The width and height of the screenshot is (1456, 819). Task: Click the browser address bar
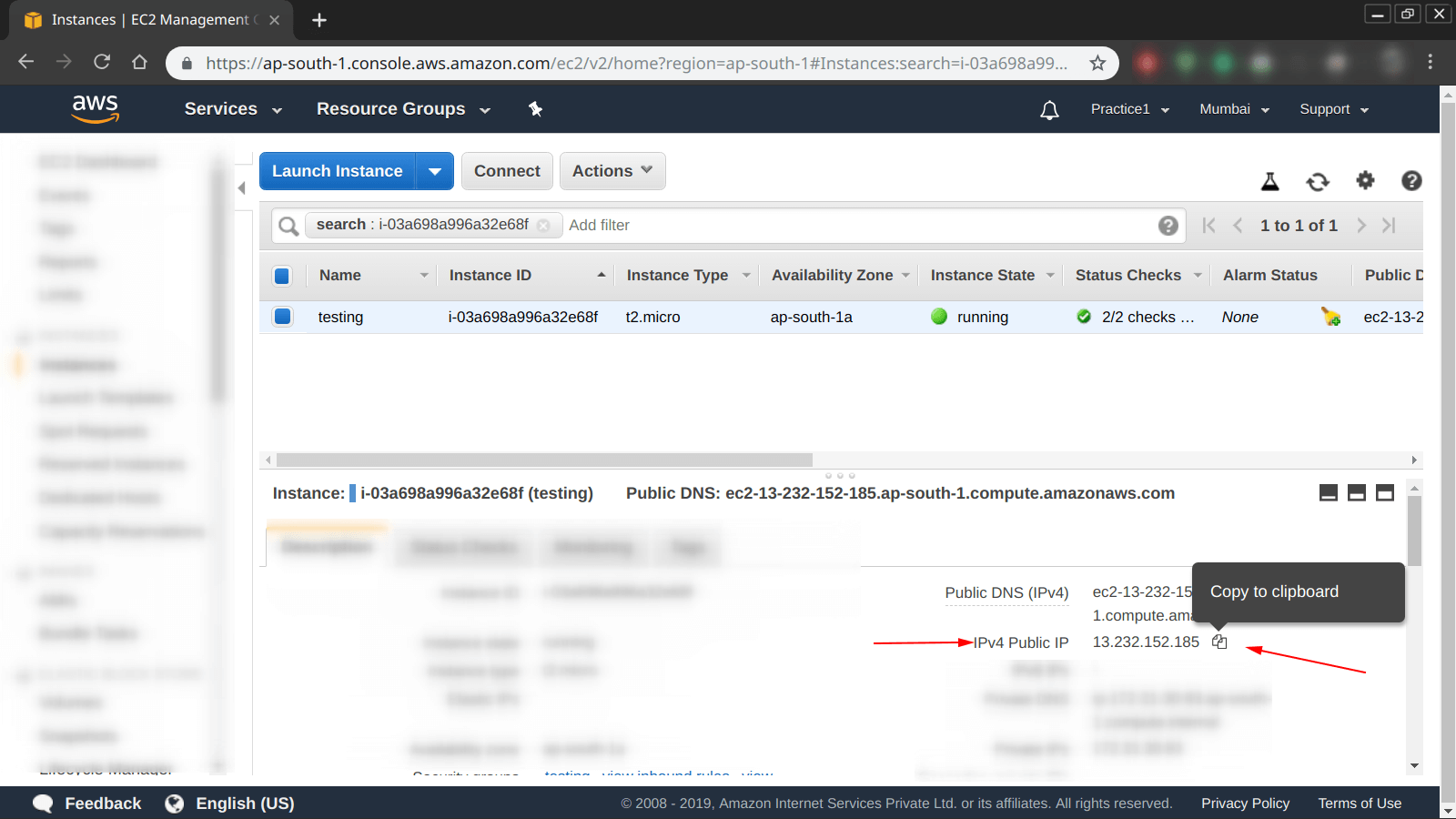[637, 63]
